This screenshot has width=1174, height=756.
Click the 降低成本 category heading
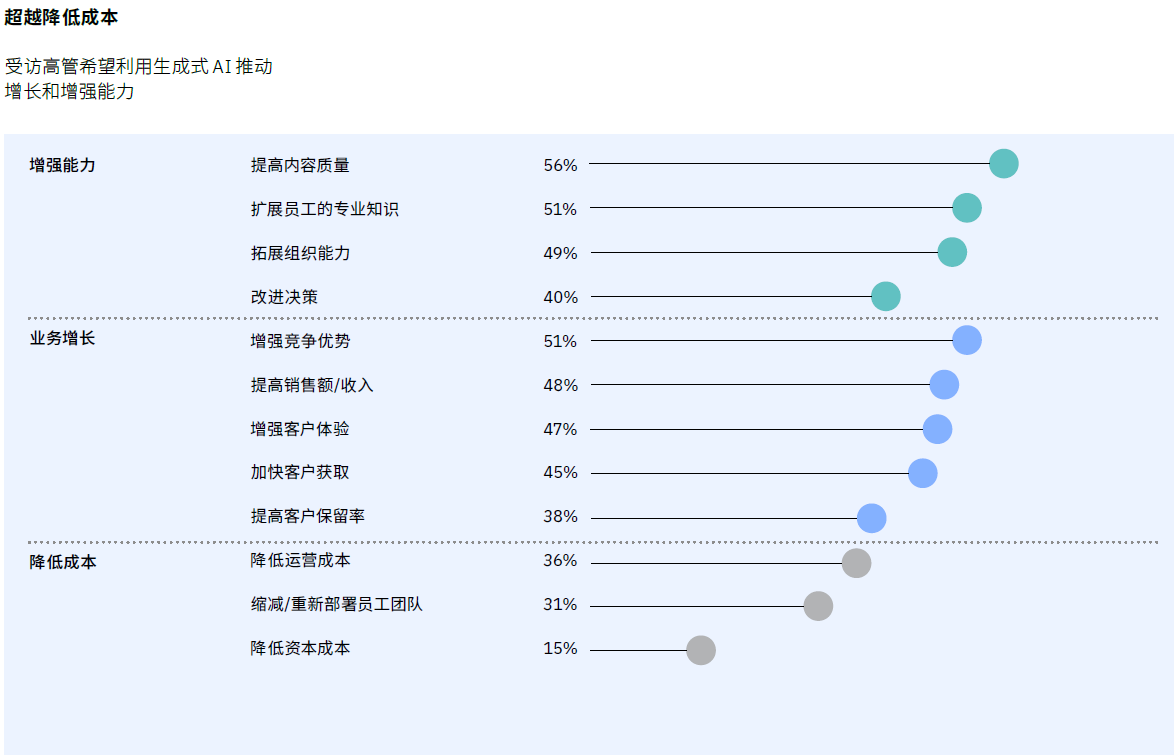[x=63, y=562]
